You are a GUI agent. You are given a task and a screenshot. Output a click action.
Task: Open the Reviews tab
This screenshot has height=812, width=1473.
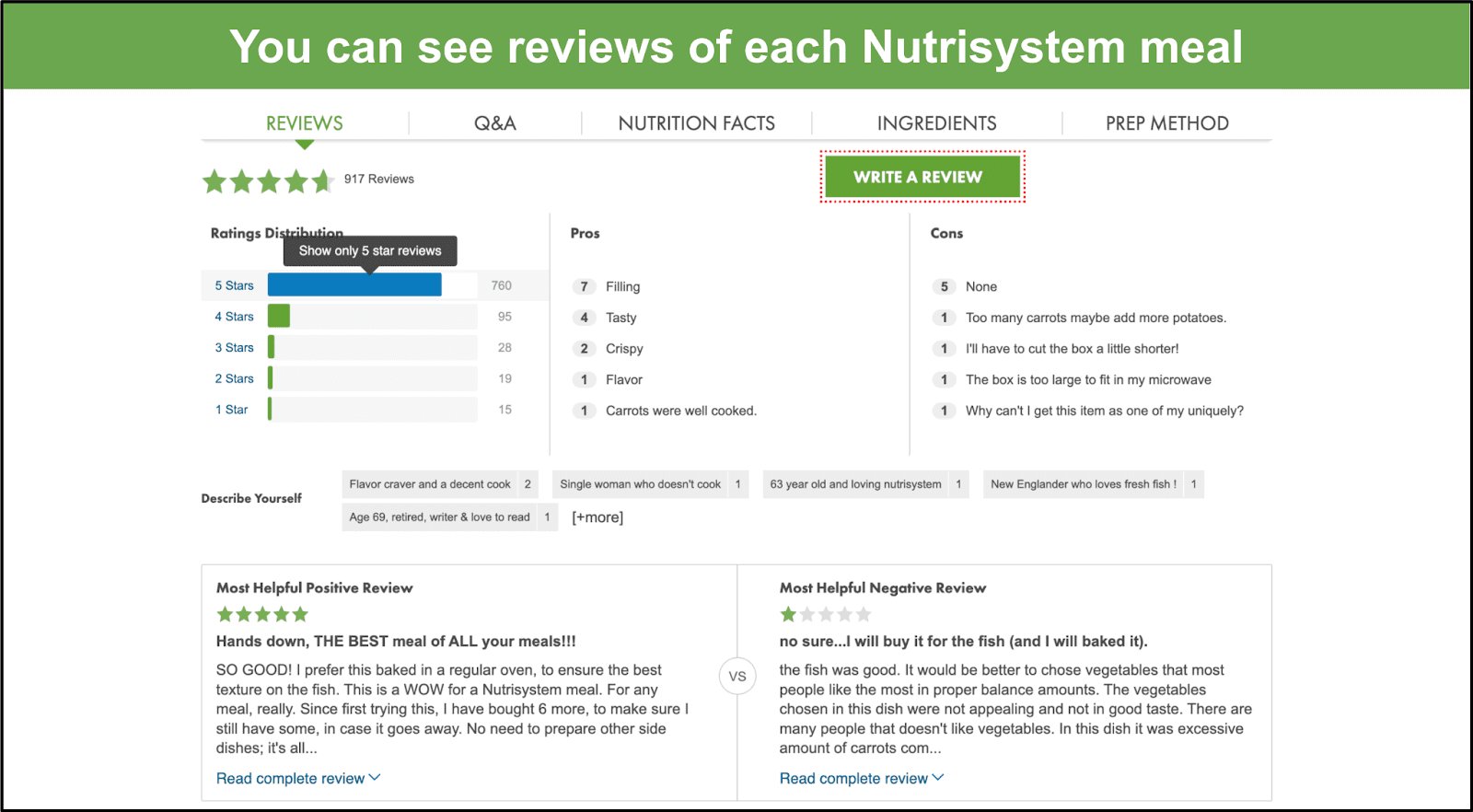pyautogui.click(x=305, y=123)
